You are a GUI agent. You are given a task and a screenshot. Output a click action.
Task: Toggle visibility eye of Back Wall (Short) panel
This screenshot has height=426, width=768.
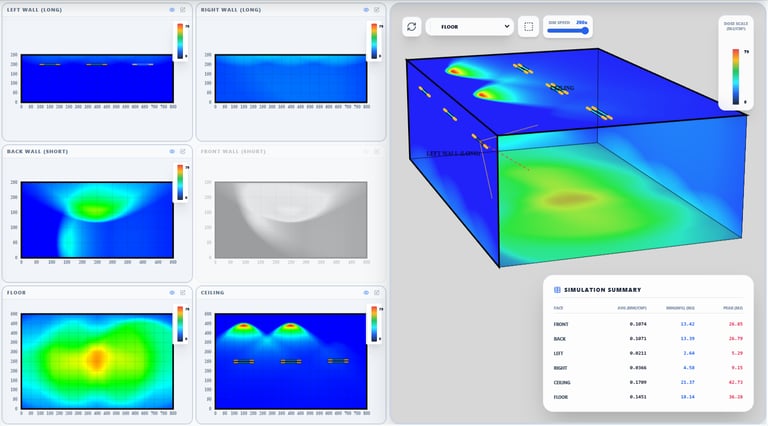(x=172, y=151)
